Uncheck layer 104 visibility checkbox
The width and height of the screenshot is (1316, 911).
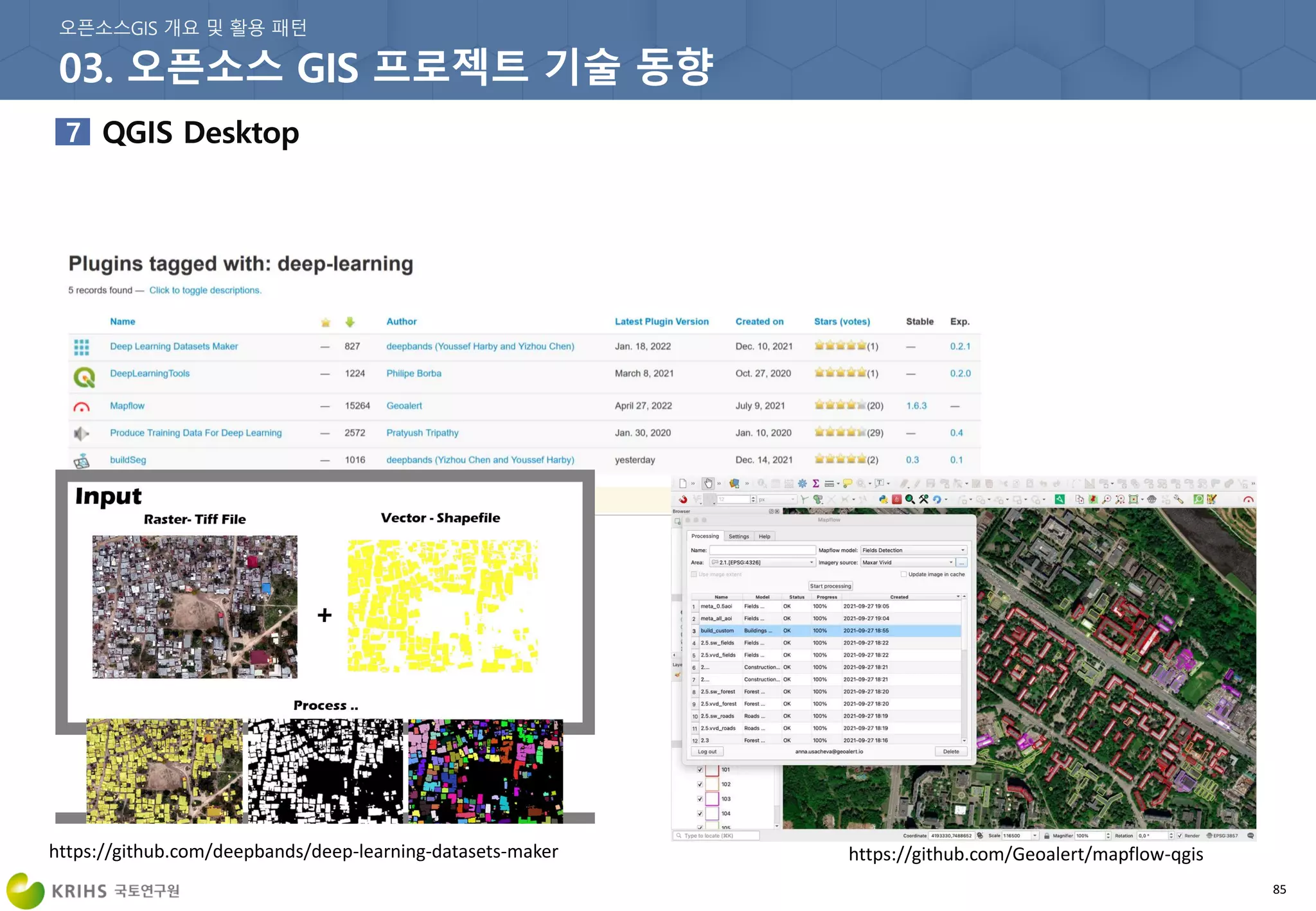point(700,814)
